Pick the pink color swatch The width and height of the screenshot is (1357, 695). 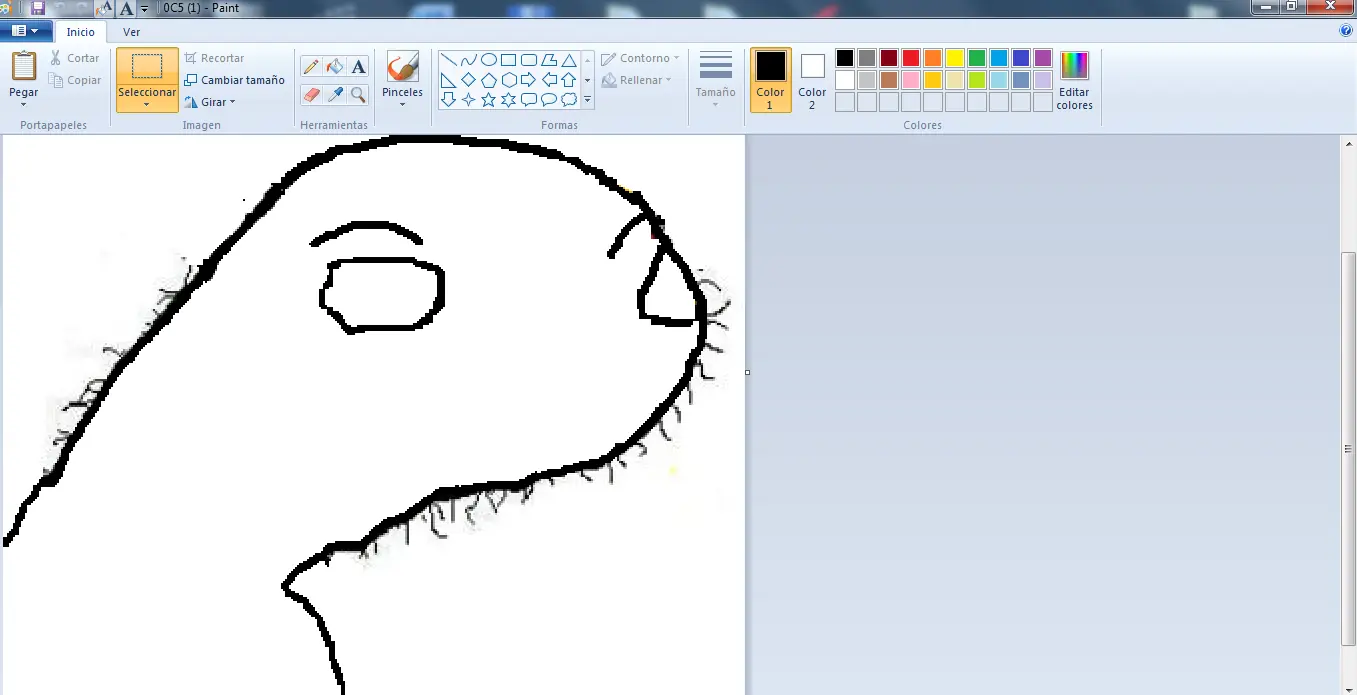pos(911,80)
